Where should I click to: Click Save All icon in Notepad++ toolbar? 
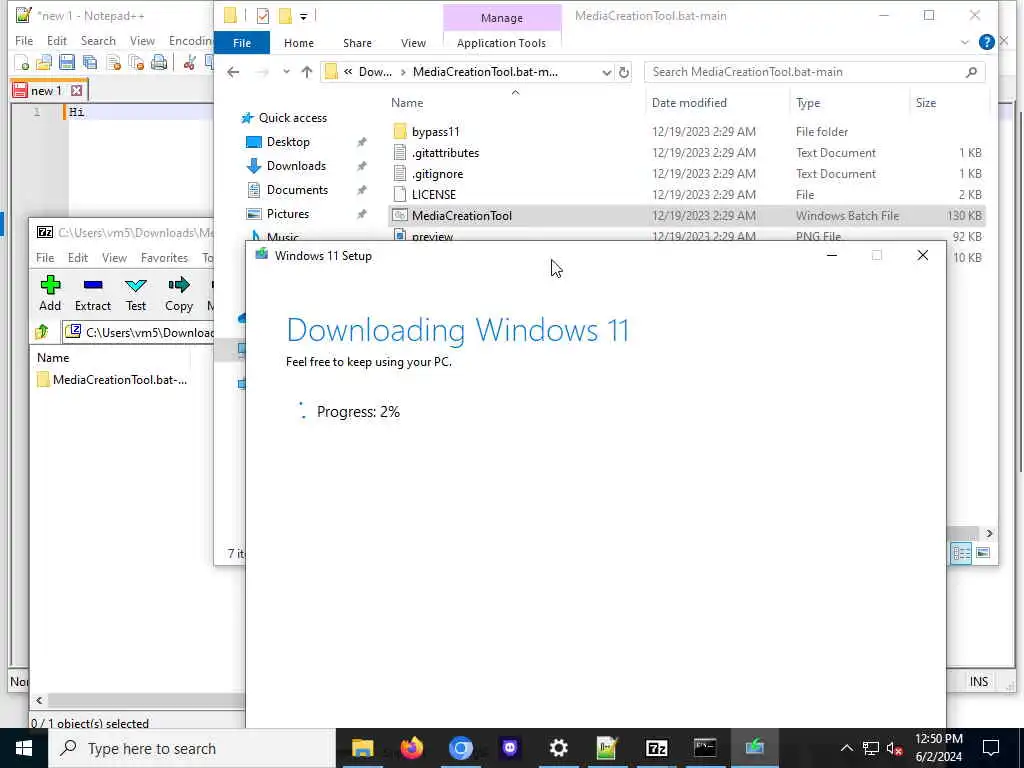pos(89,63)
